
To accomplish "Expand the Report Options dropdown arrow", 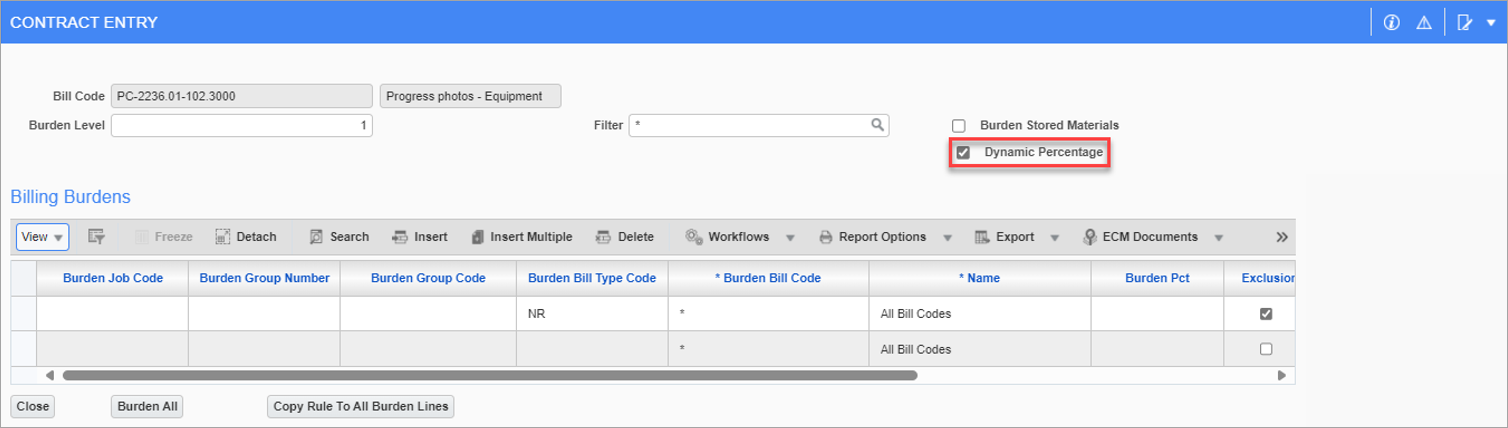I will pos(947,238).
